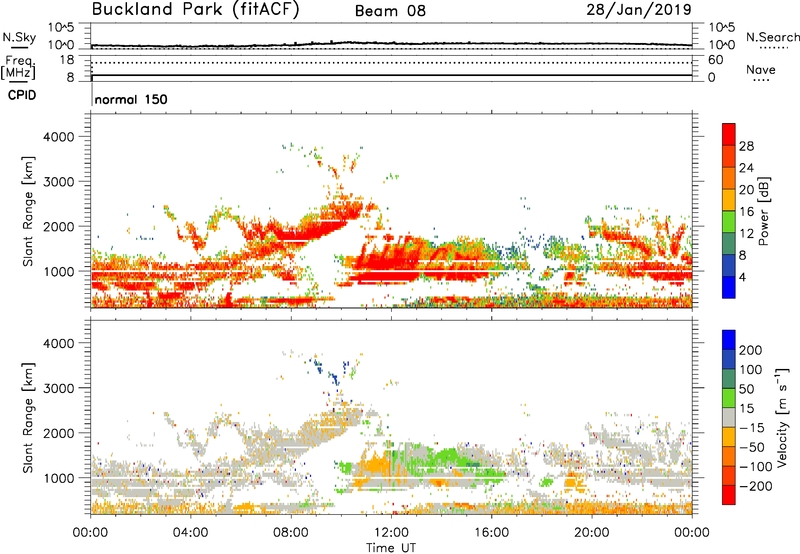Click the 'N.Sky' legend label
This screenshot has width=800, height=554.
[19, 37]
